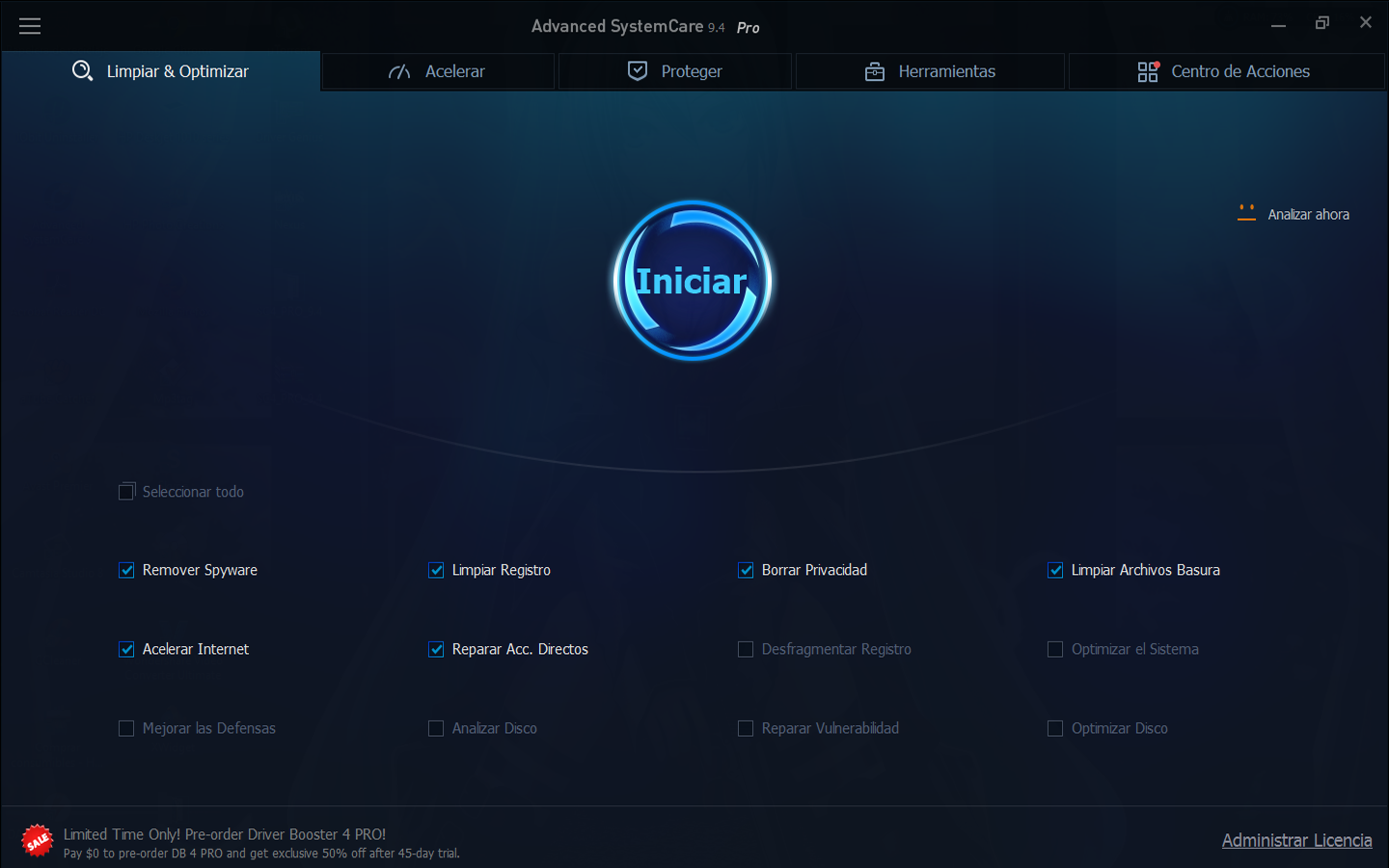Check Optimizar el Sistema
The width and height of the screenshot is (1389, 868).
coord(1055,649)
